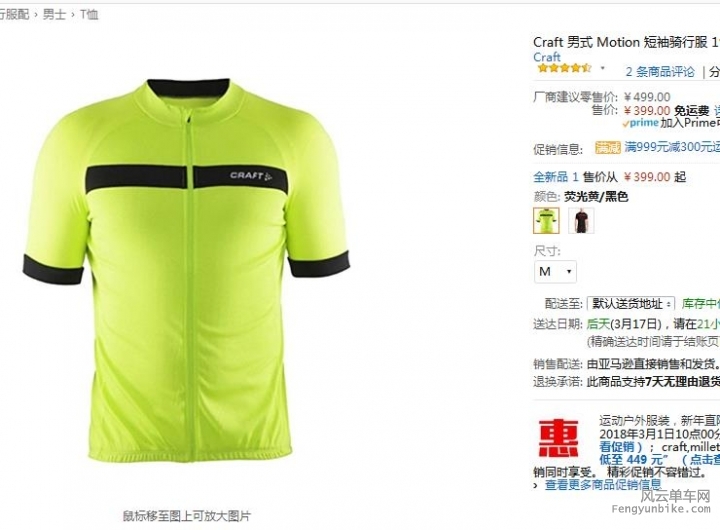720x530 pixels.
Task: Click the 满减 promotion badge
Action: point(608,147)
